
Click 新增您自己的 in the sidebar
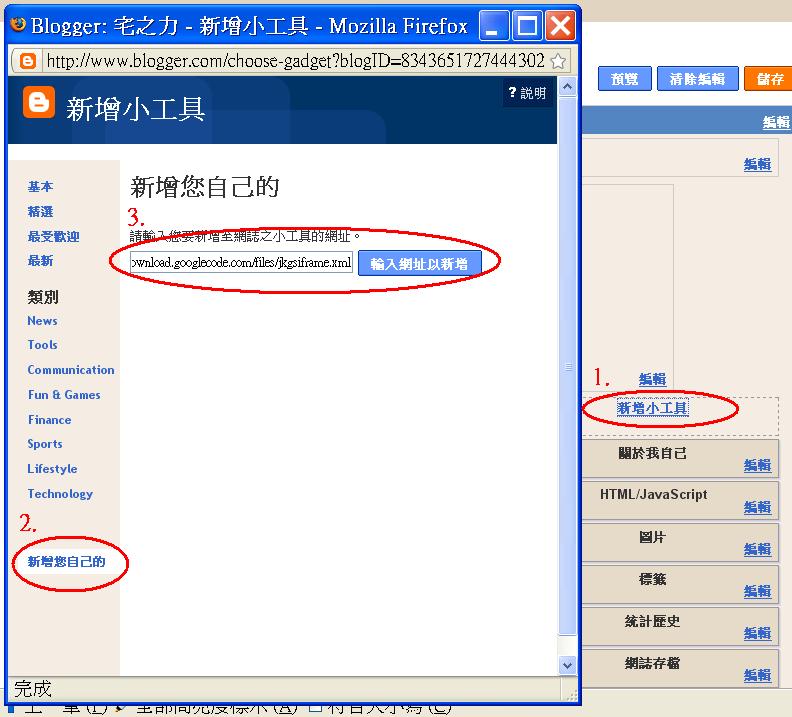click(66, 561)
